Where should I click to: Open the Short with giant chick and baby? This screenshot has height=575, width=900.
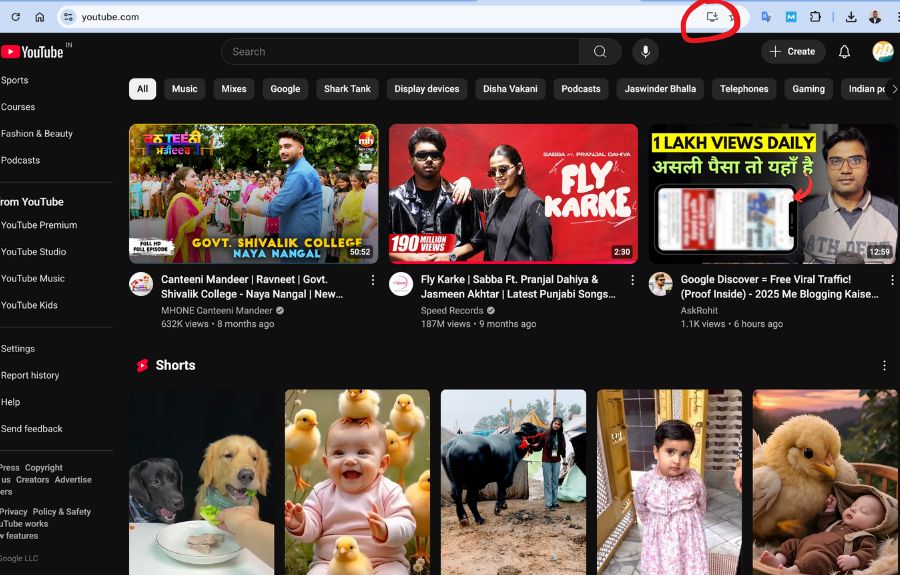[x=825, y=482]
